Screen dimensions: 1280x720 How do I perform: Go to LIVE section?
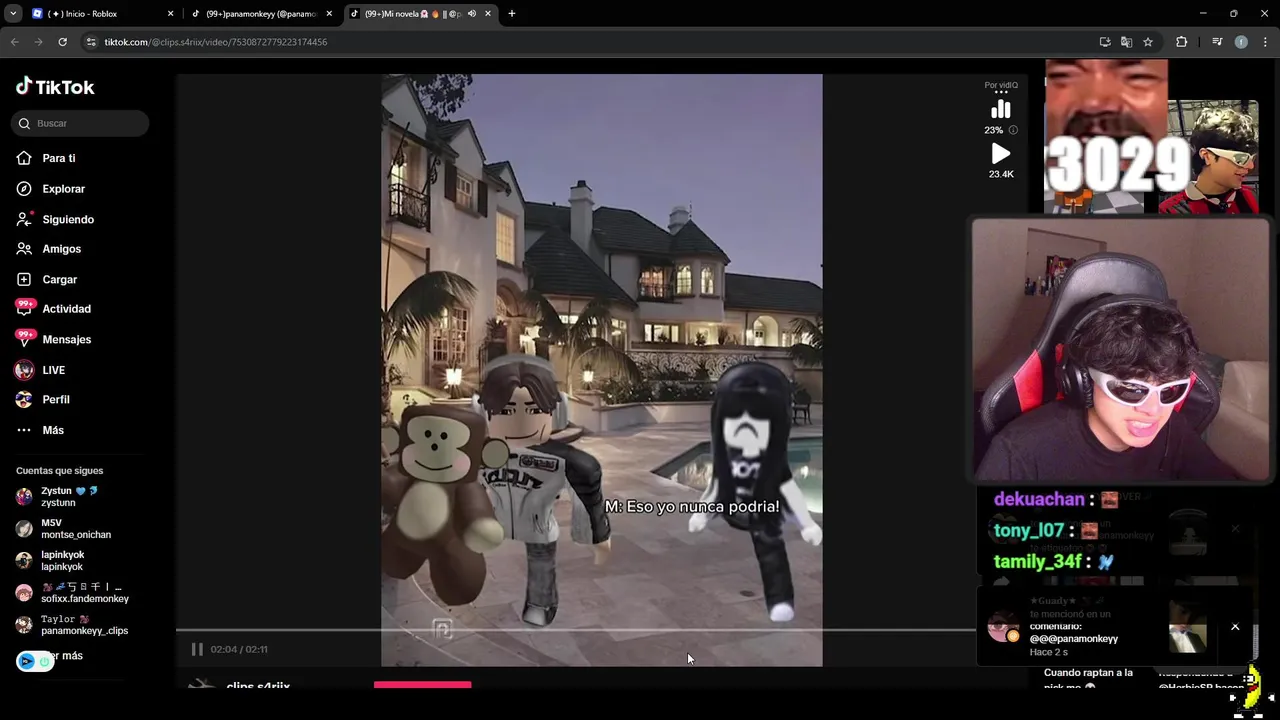(x=53, y=370)
